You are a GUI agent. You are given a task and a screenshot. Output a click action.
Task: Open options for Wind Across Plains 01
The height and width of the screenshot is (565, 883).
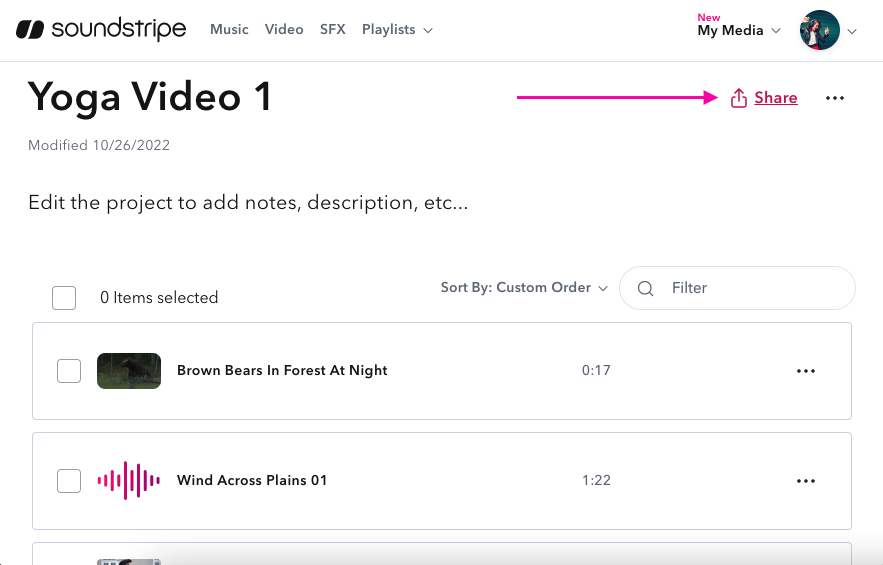click(x=806, y=481)
